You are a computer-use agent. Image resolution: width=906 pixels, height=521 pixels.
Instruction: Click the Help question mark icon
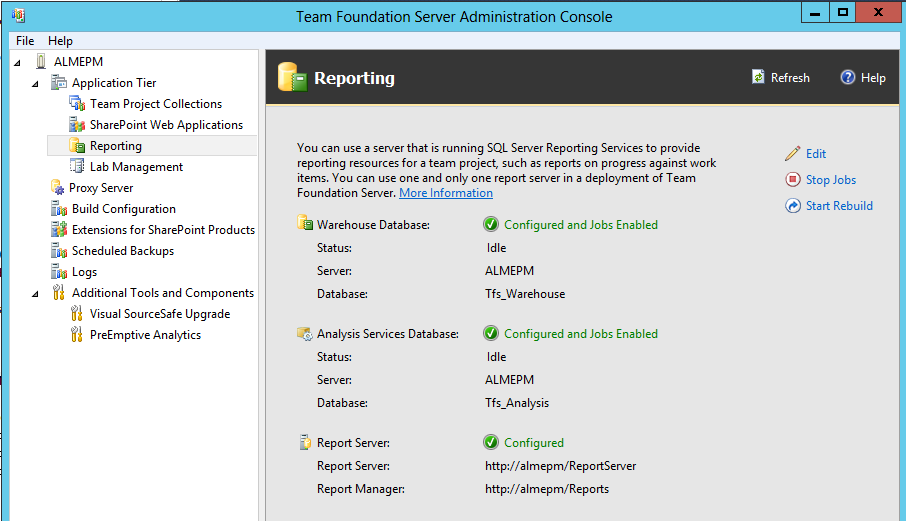point(847,77)
